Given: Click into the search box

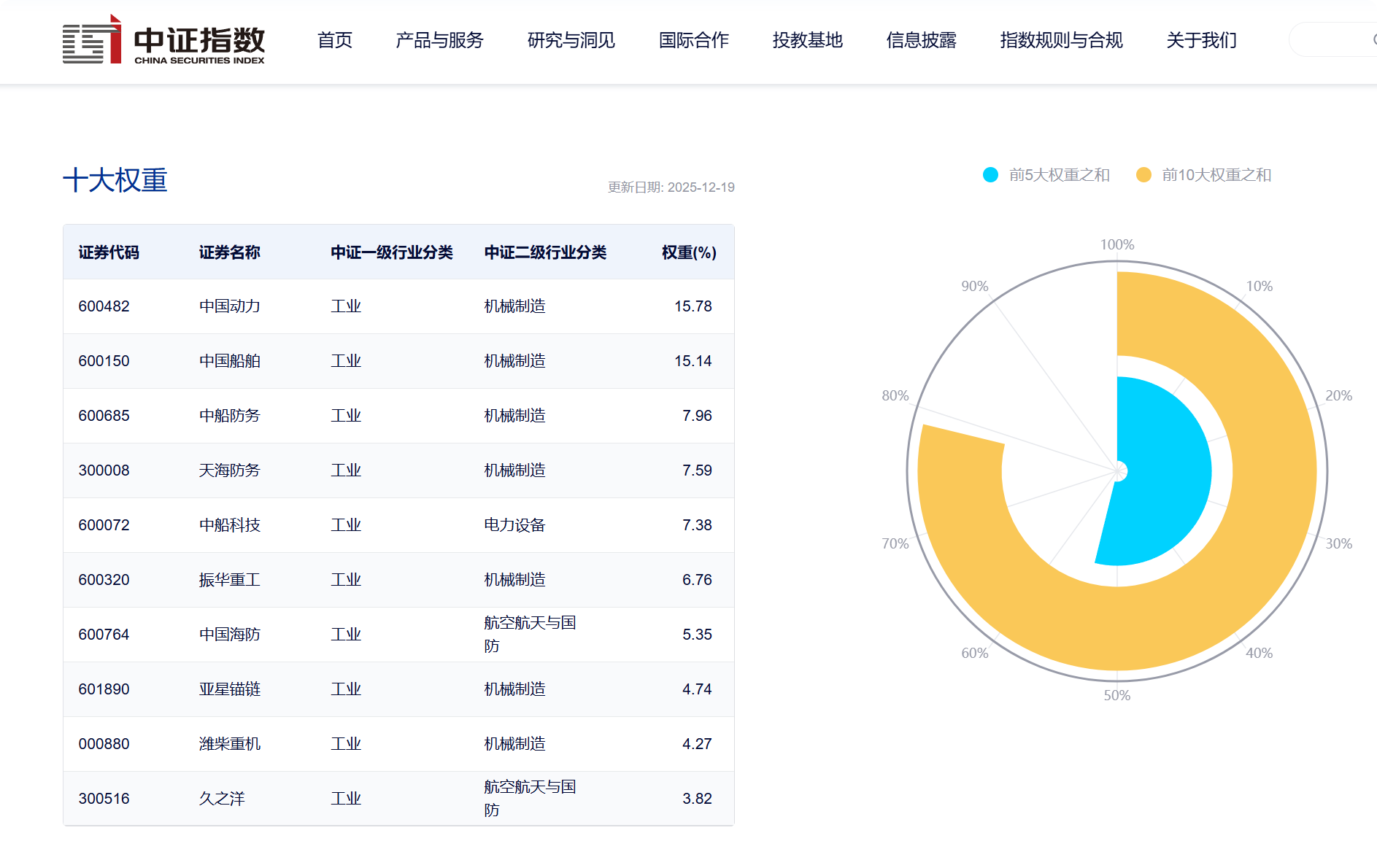Looking at the screenshot, I should pyautogui.click(x=1334, y=39).
